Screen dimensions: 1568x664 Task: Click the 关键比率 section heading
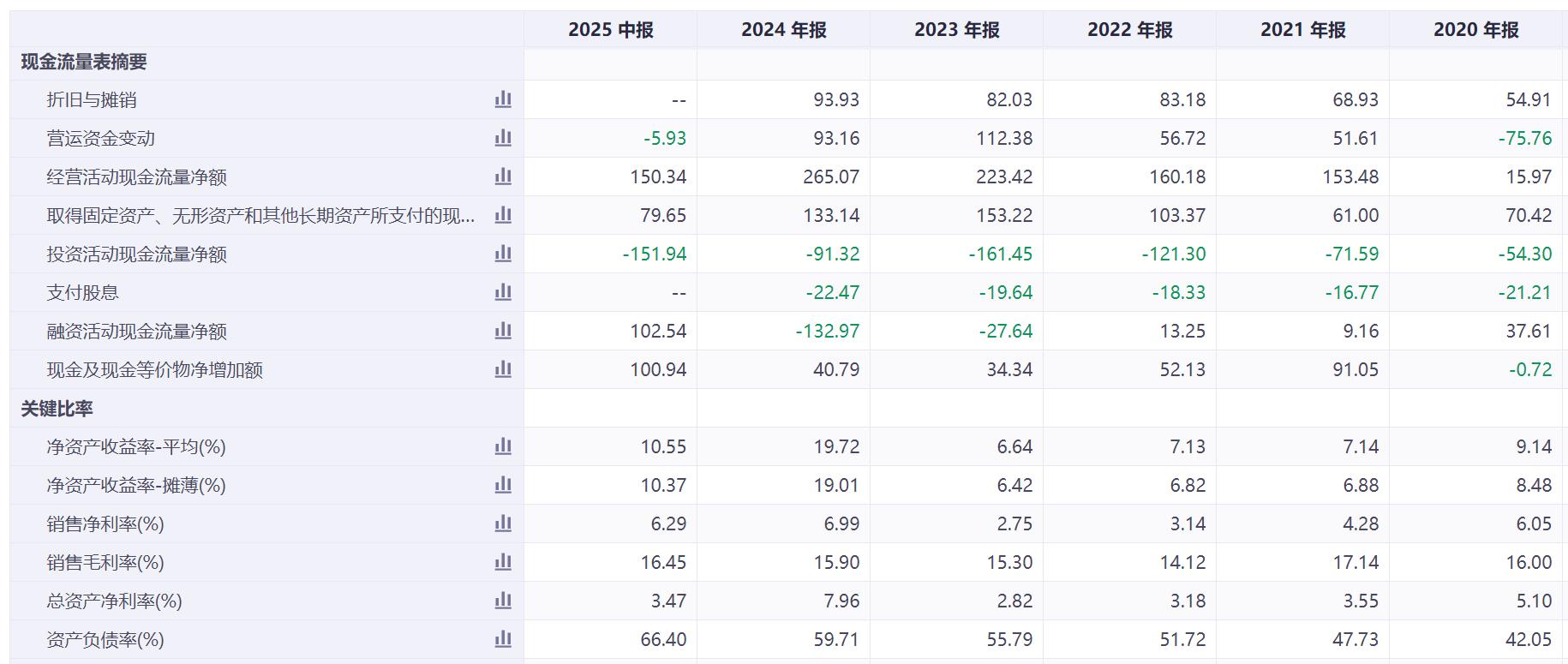[57, 409]
